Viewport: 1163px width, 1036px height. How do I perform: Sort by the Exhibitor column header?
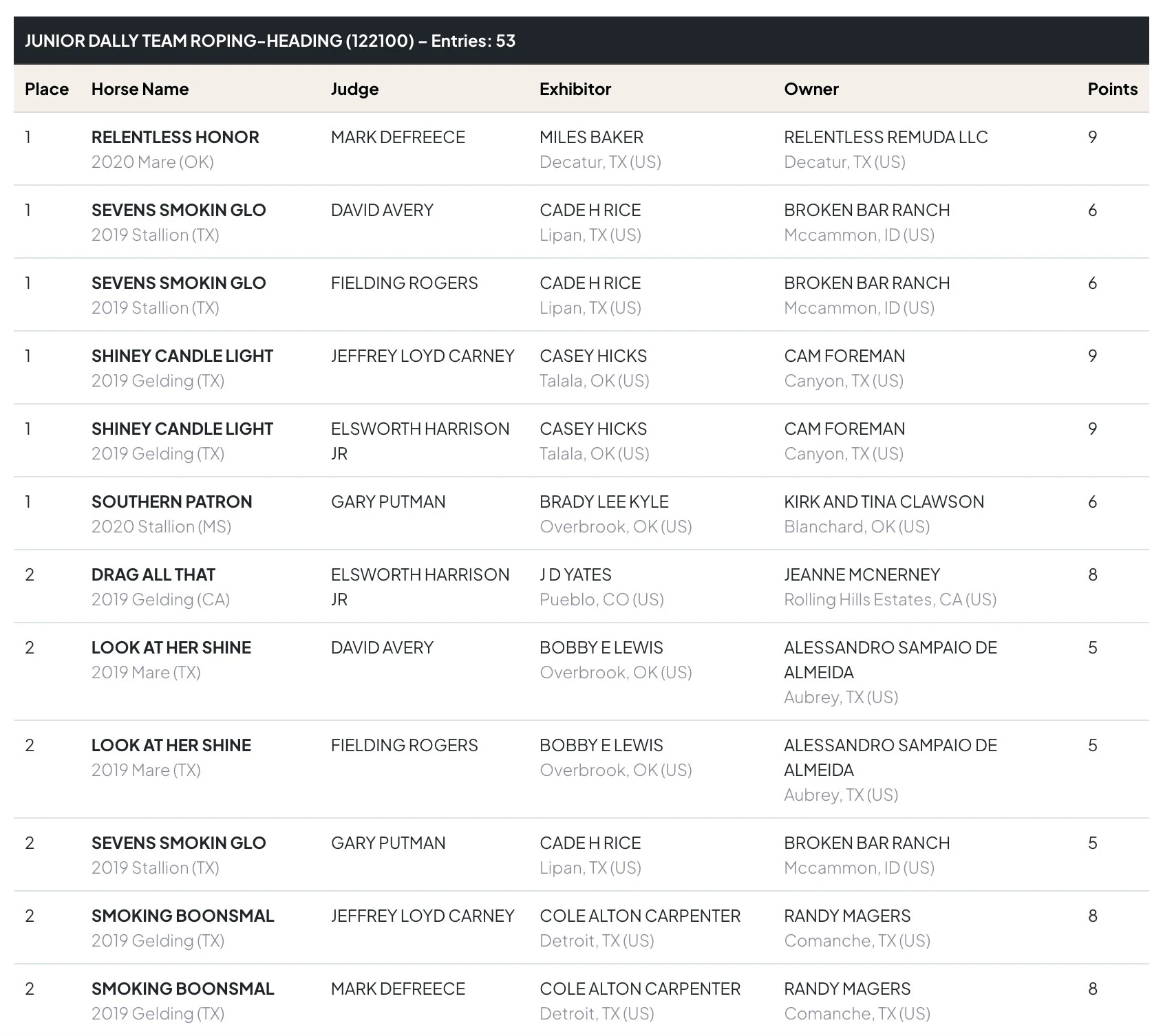point(575,89)
